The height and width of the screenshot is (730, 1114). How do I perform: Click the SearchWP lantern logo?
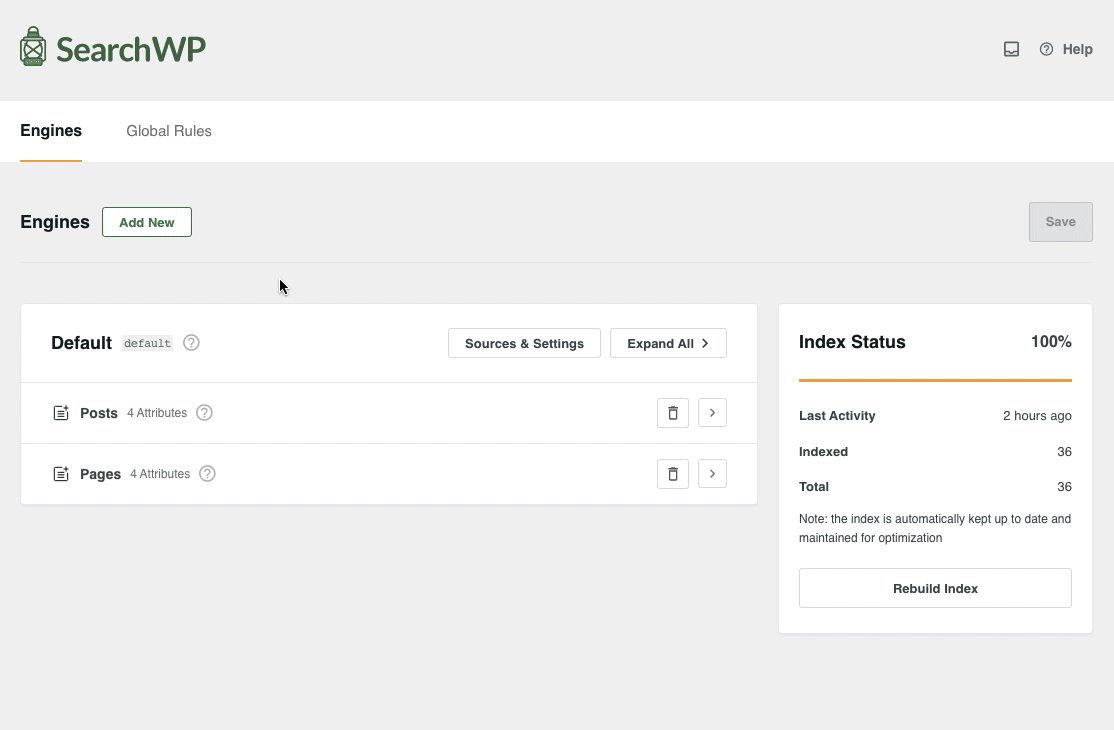31,46
